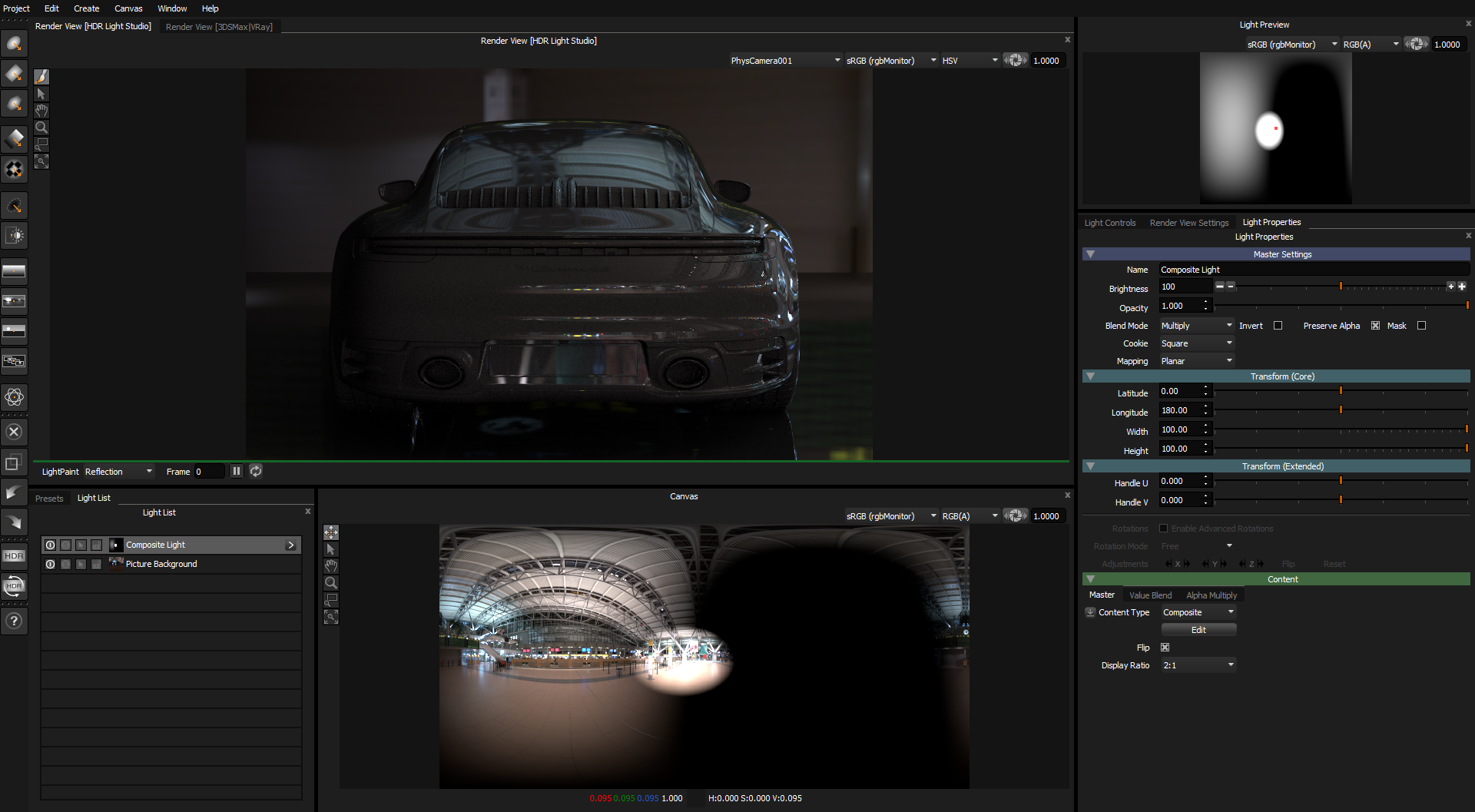Click the zoom region tool in Canvas tools

point(331,600)
